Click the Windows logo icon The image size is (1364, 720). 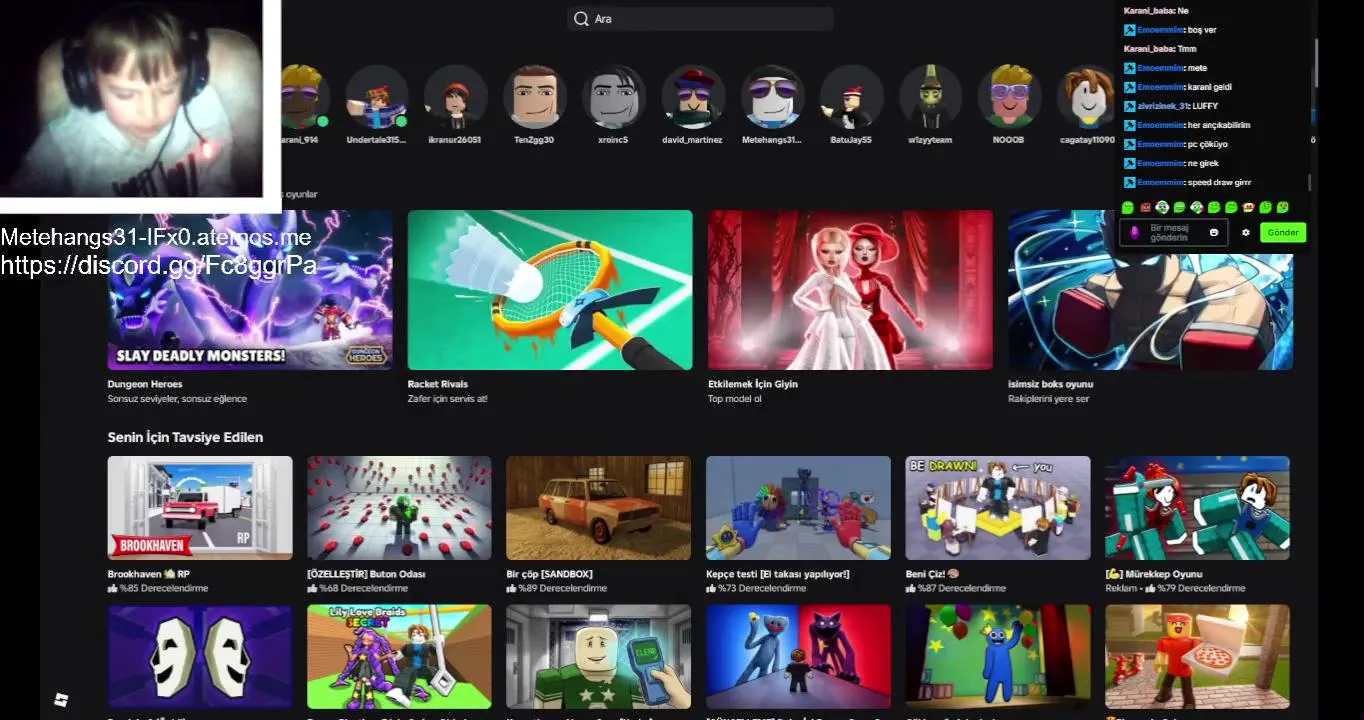tap(61, 699)
